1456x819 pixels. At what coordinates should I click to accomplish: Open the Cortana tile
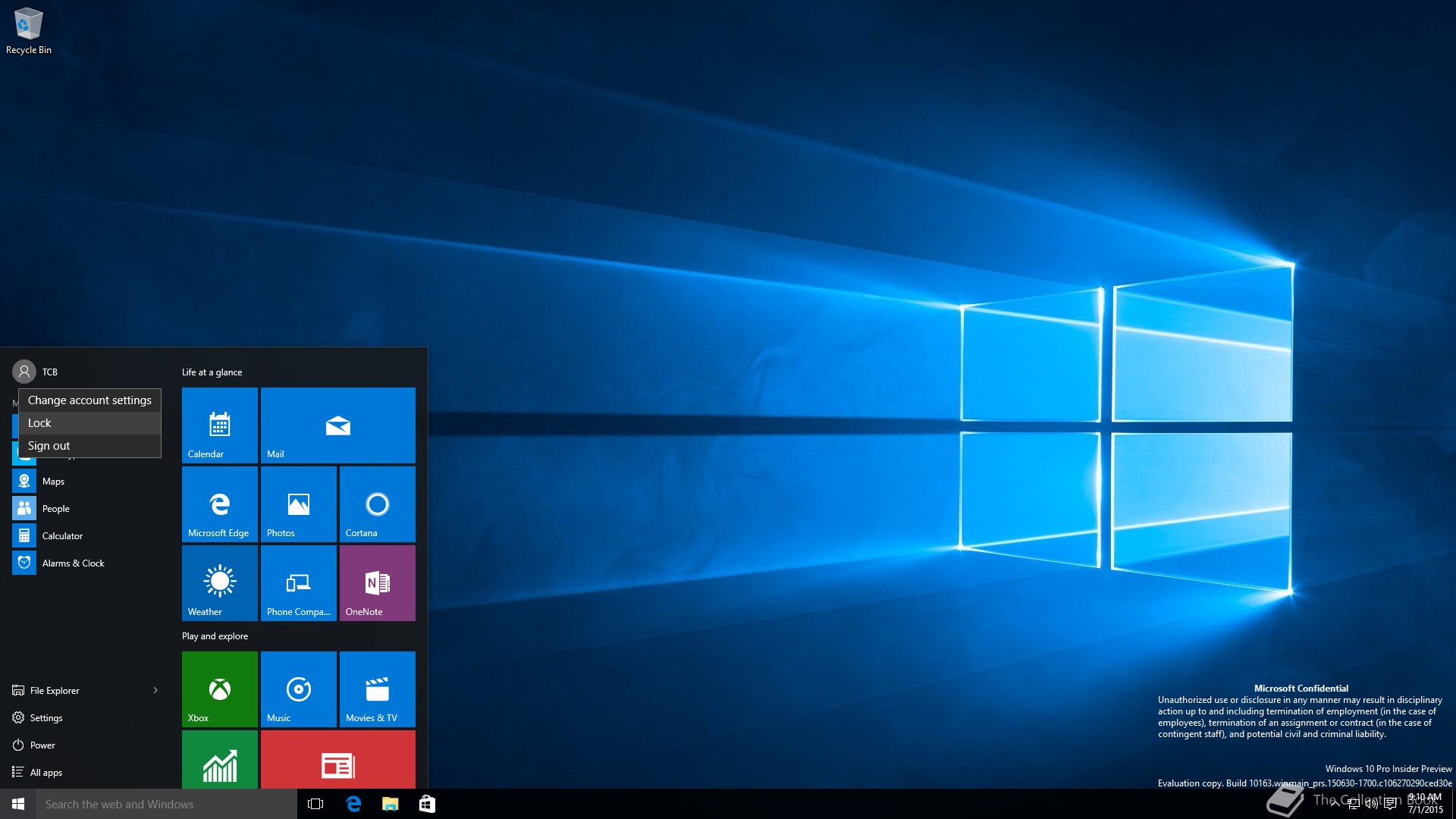click(378, 504)
